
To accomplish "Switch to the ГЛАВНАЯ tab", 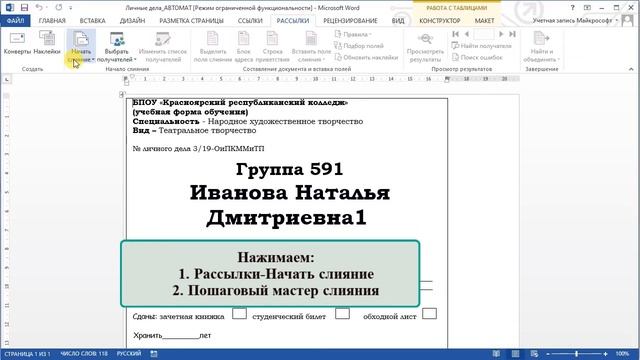I will (52, 20).
